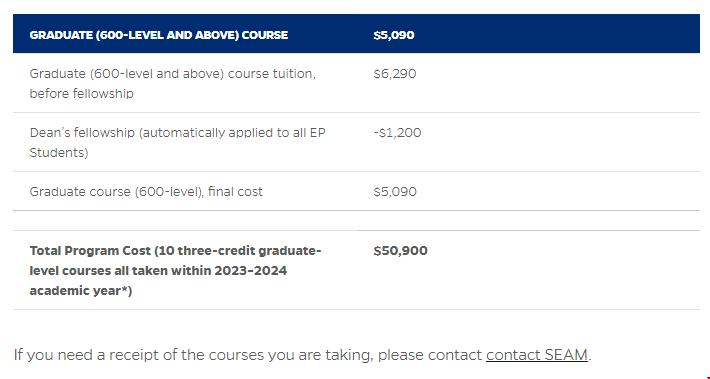Click '(automatically applied to all EP' text
This screenshot has height=379, width=710.
(232, 133)
